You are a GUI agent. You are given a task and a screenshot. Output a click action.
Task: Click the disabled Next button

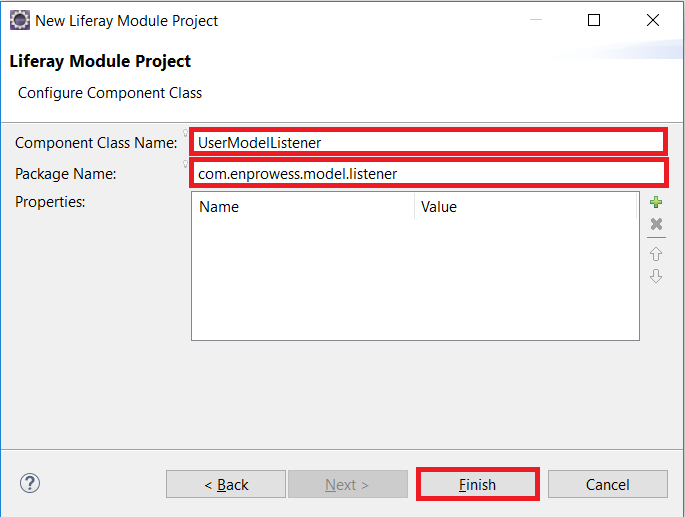point(348,484)
